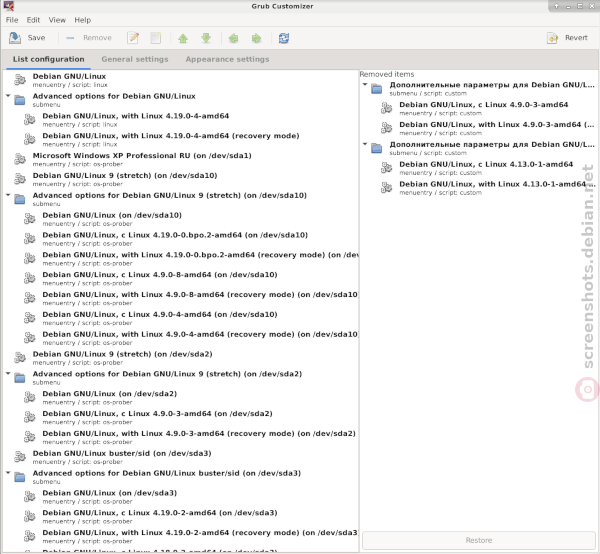Viewport: 600px width, 554px height.
Task: Click gear icon beside Microsoft Windows XP Professional
Action: click(x=20, y=159)
